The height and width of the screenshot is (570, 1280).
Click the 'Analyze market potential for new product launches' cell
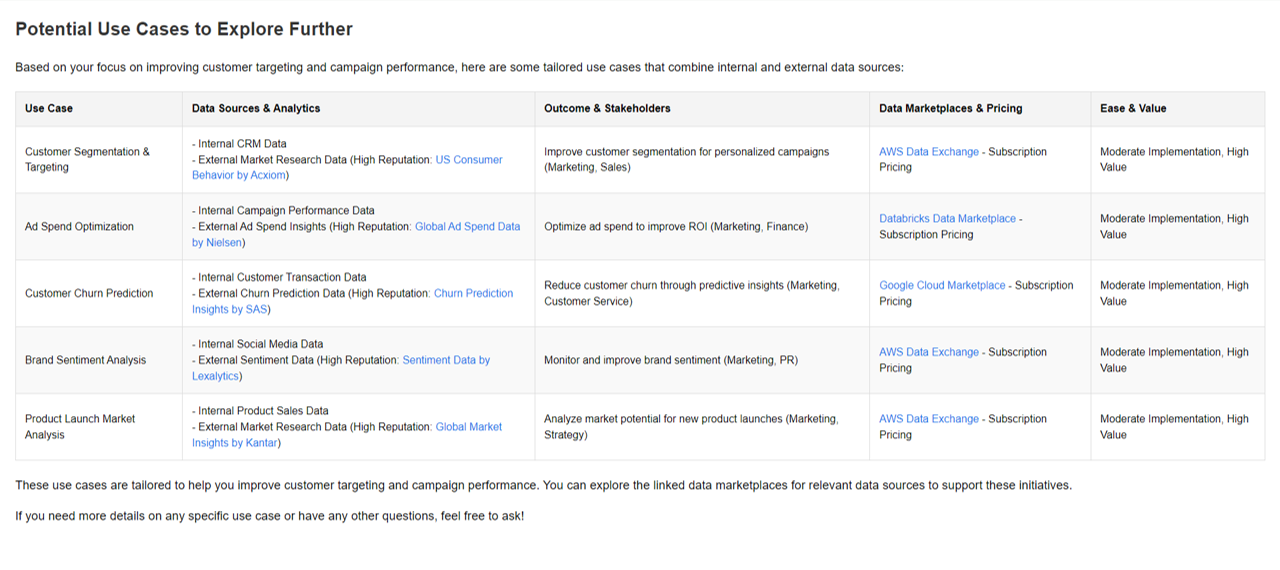(x=702, y=427)
